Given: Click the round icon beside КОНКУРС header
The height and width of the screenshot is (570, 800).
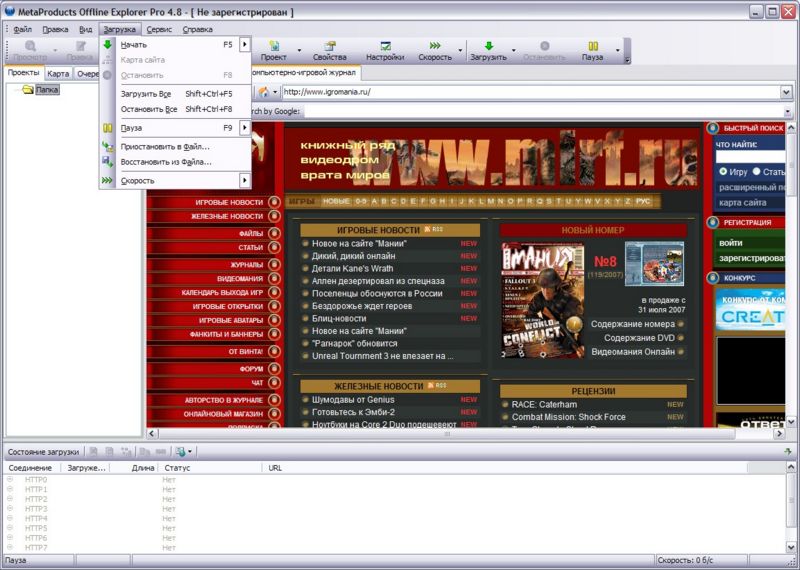Looking at the screenshot, I should [712, 278].
